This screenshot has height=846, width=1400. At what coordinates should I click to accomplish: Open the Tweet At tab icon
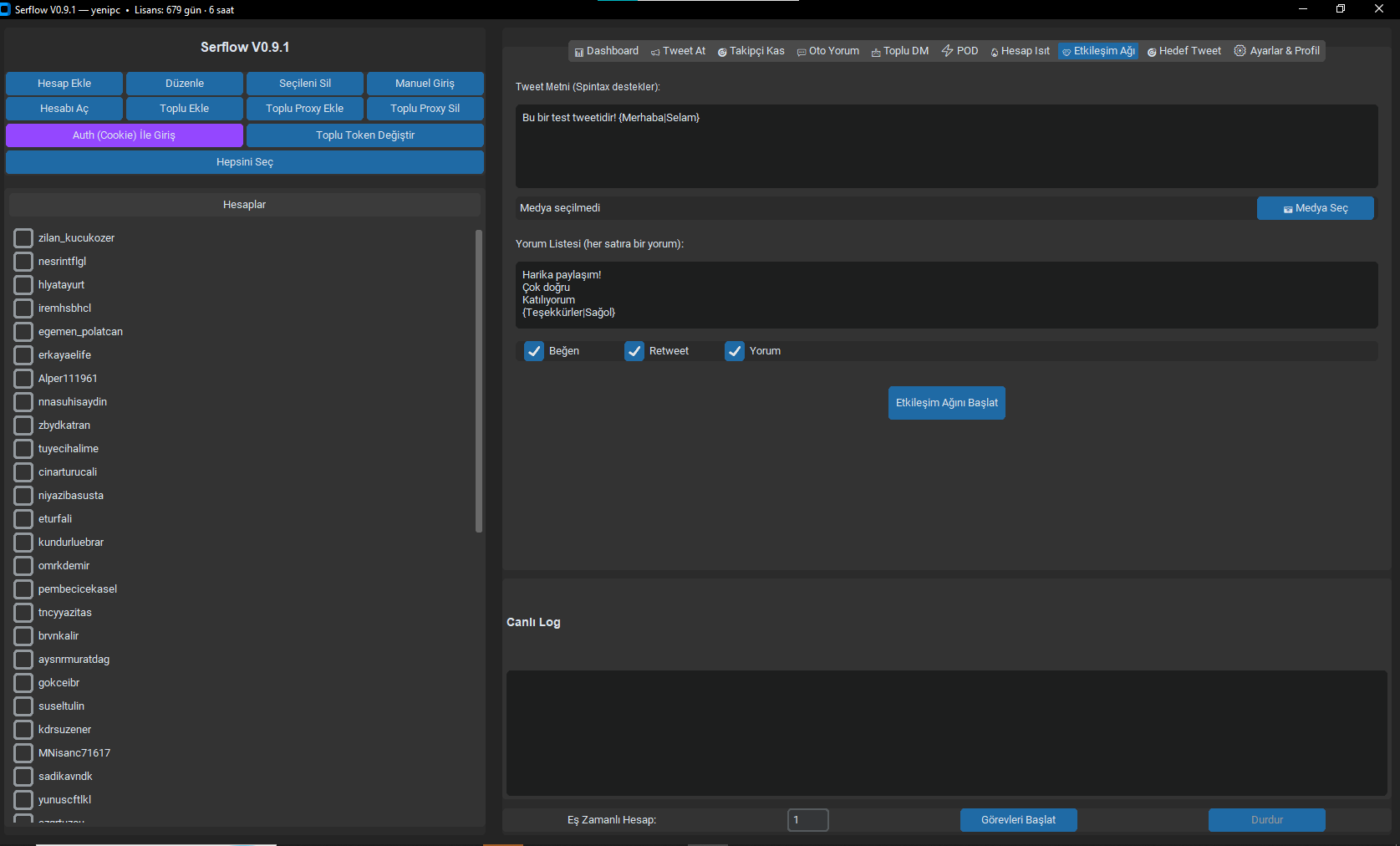pos(655,52)
